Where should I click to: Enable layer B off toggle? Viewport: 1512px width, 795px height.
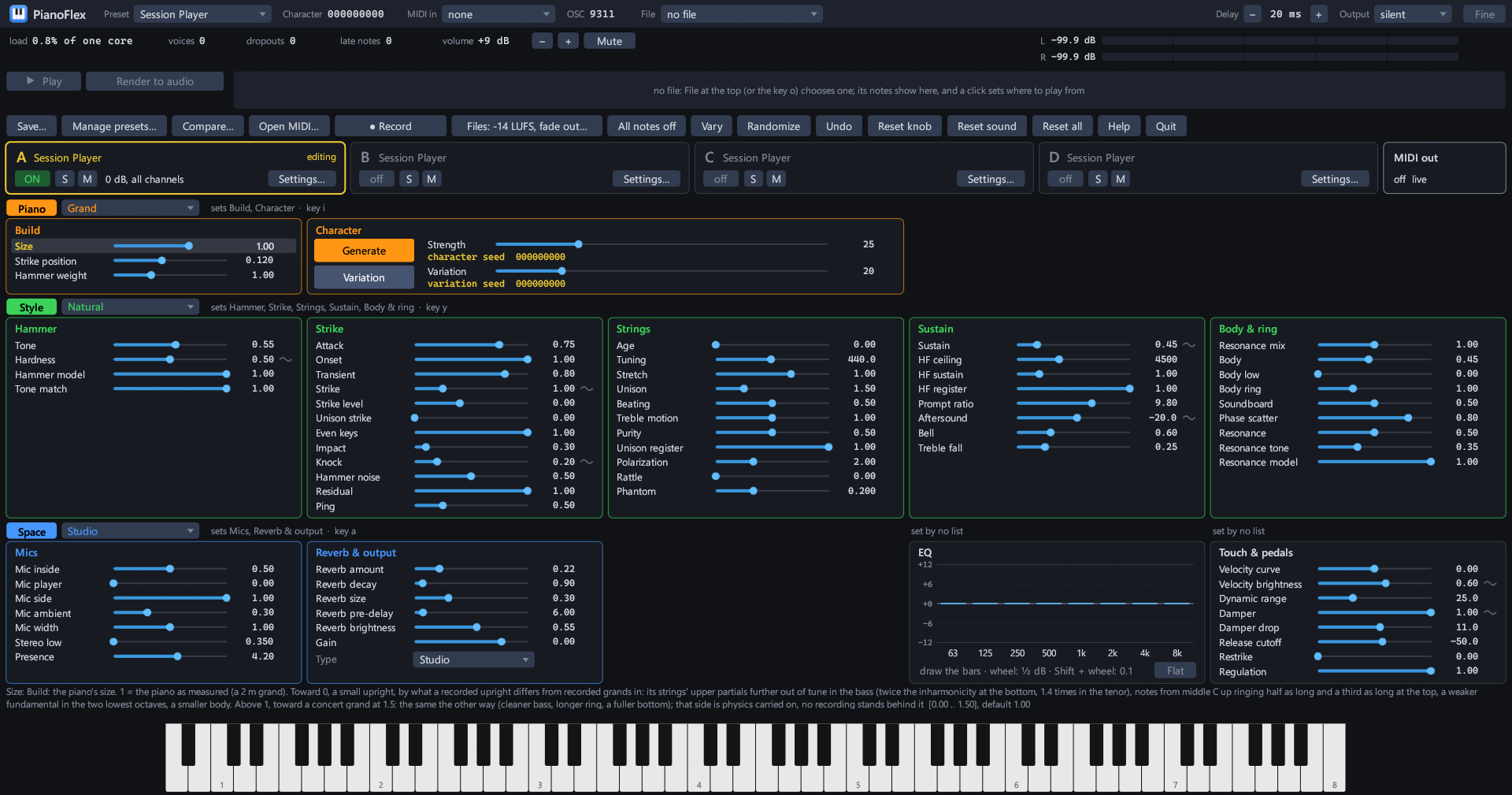click(376, 179)
